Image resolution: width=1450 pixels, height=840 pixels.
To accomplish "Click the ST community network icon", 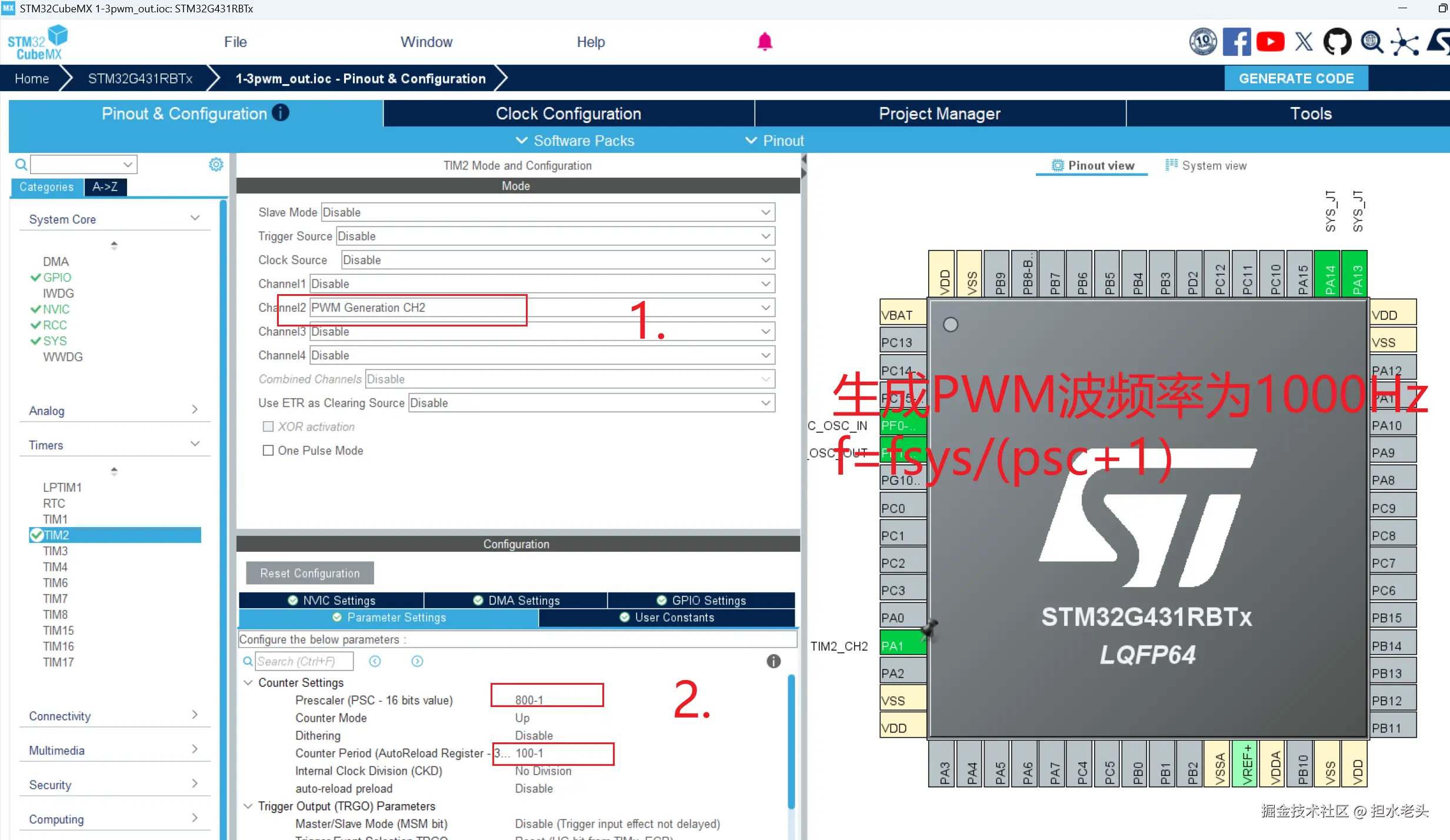I will click(x=1405, y=42).
